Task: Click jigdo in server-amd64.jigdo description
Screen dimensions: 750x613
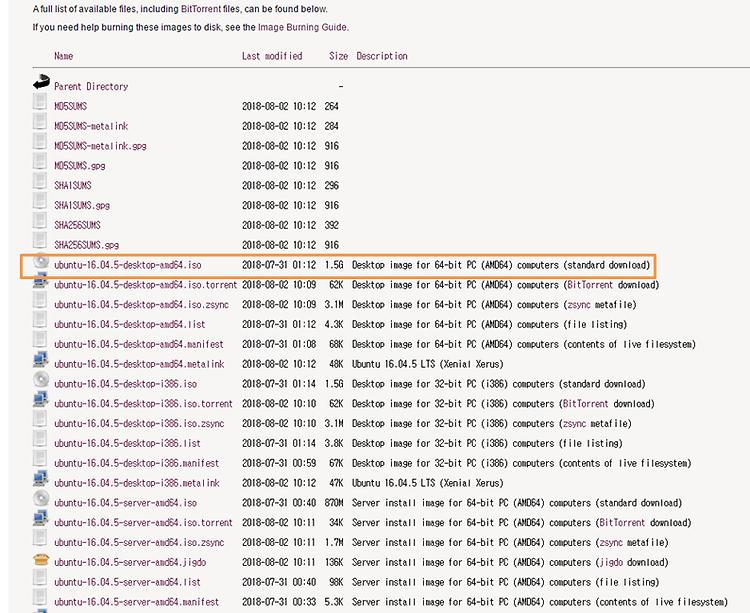Action: coord(611,563)
